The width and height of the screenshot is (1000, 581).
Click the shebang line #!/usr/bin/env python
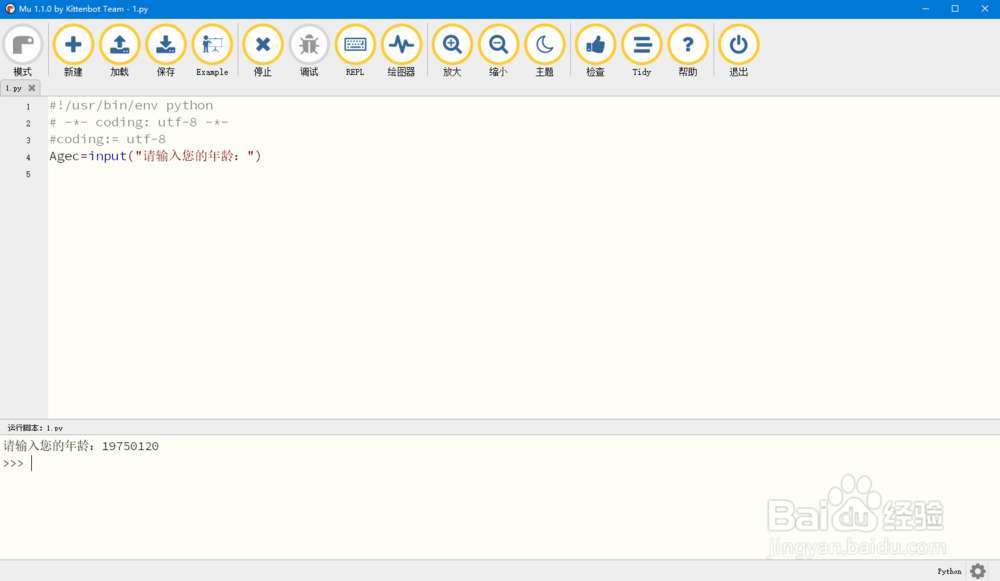pyautogui.click(x=131, y=105)
